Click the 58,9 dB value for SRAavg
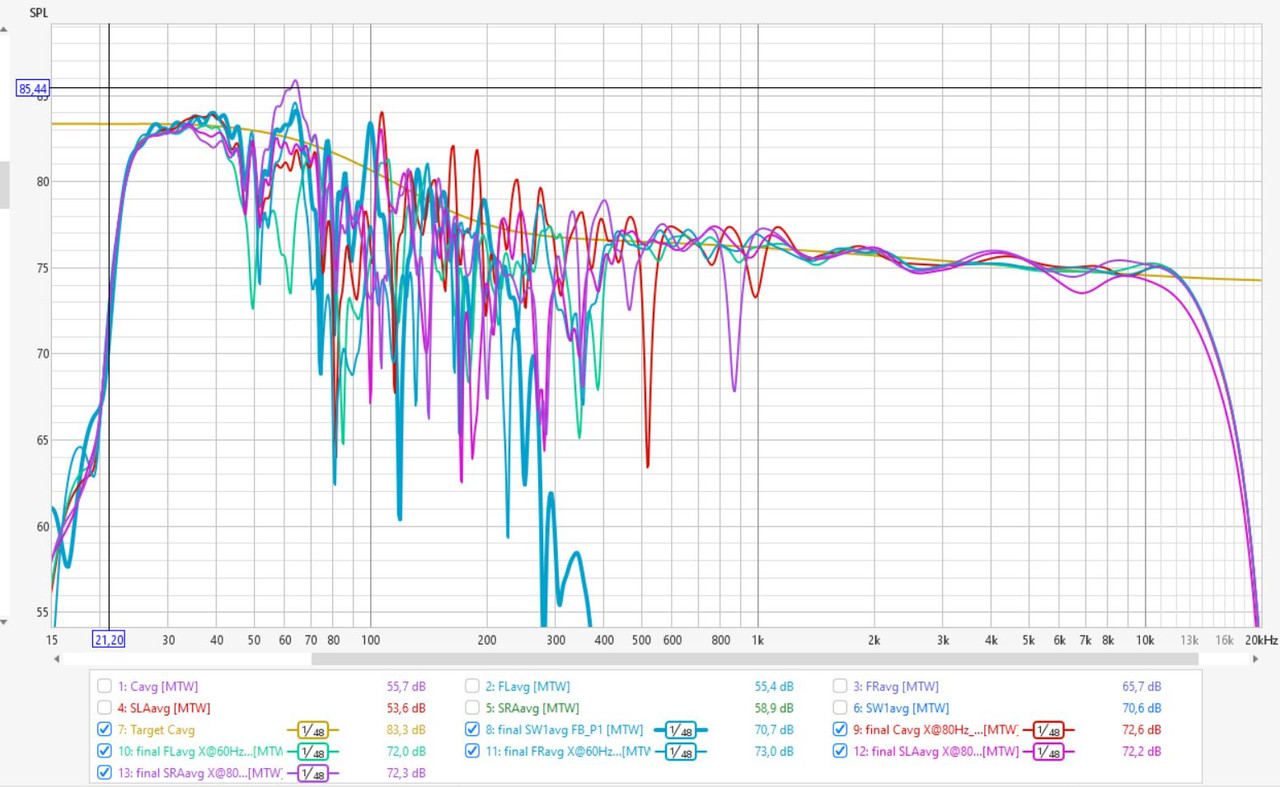This screenshot has width=1280, height=787. click(x=774, y=708)
